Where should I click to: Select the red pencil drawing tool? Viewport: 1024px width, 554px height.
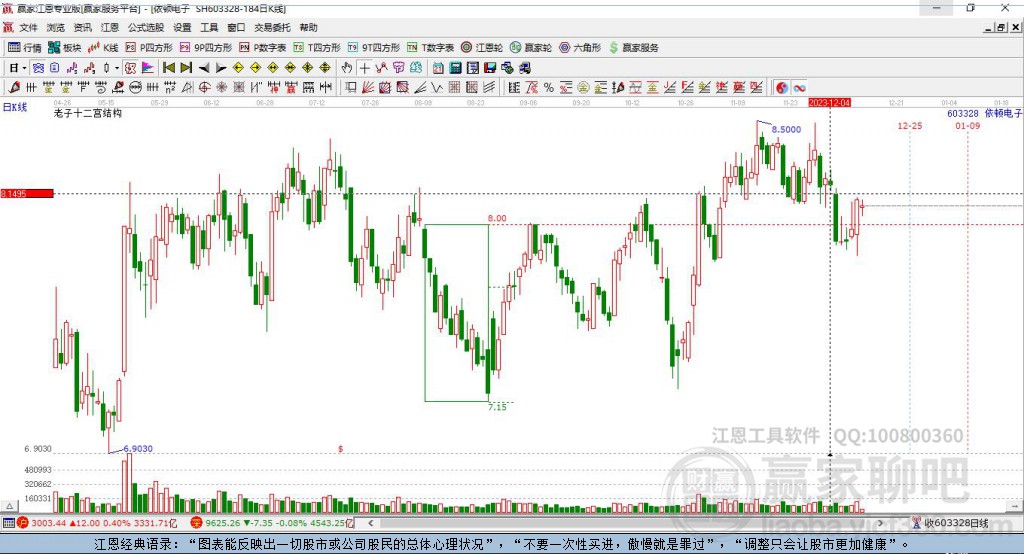pos(14,87)
